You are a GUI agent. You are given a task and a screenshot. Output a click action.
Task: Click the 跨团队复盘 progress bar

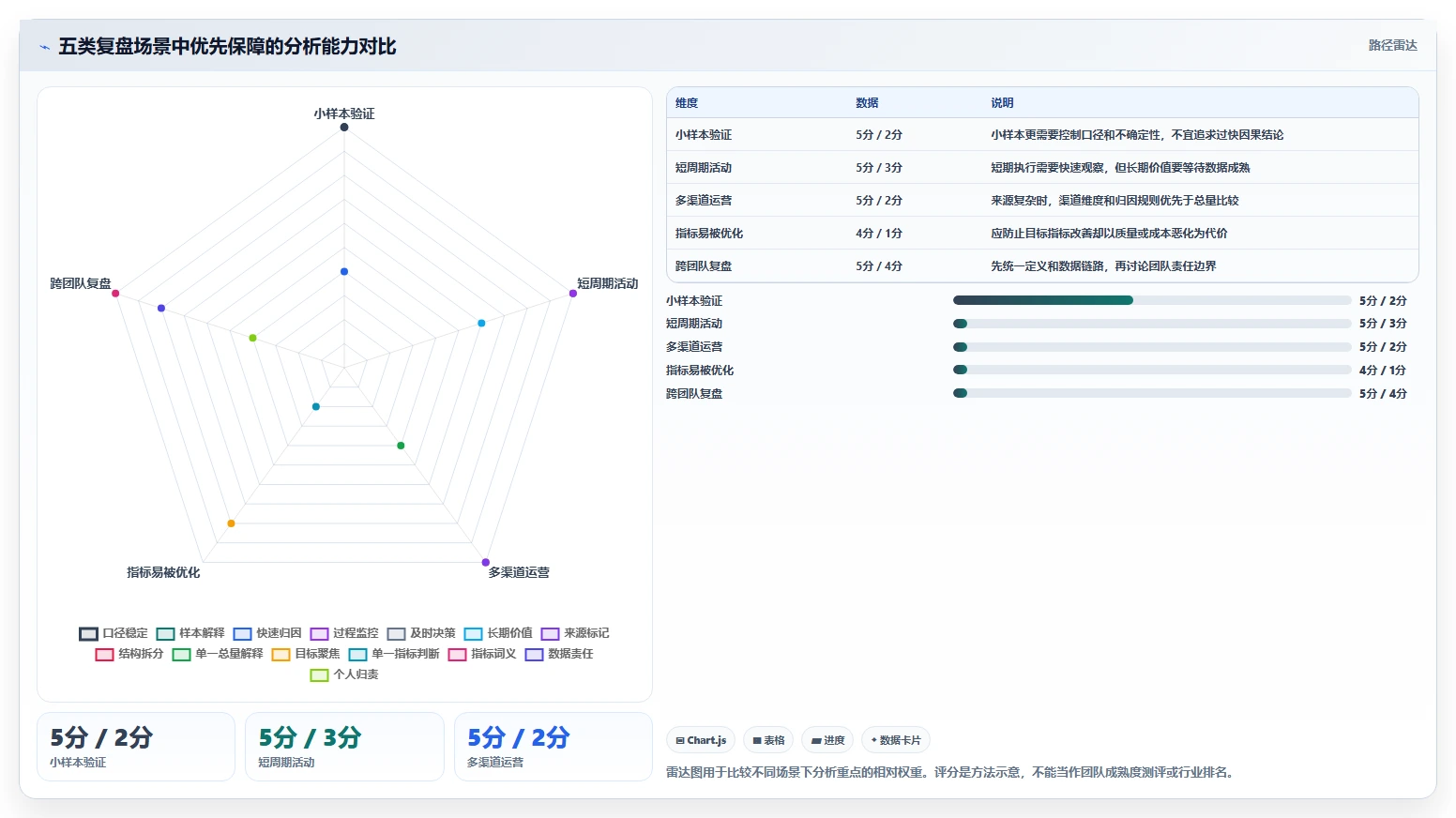click(x=1152, y=393)
